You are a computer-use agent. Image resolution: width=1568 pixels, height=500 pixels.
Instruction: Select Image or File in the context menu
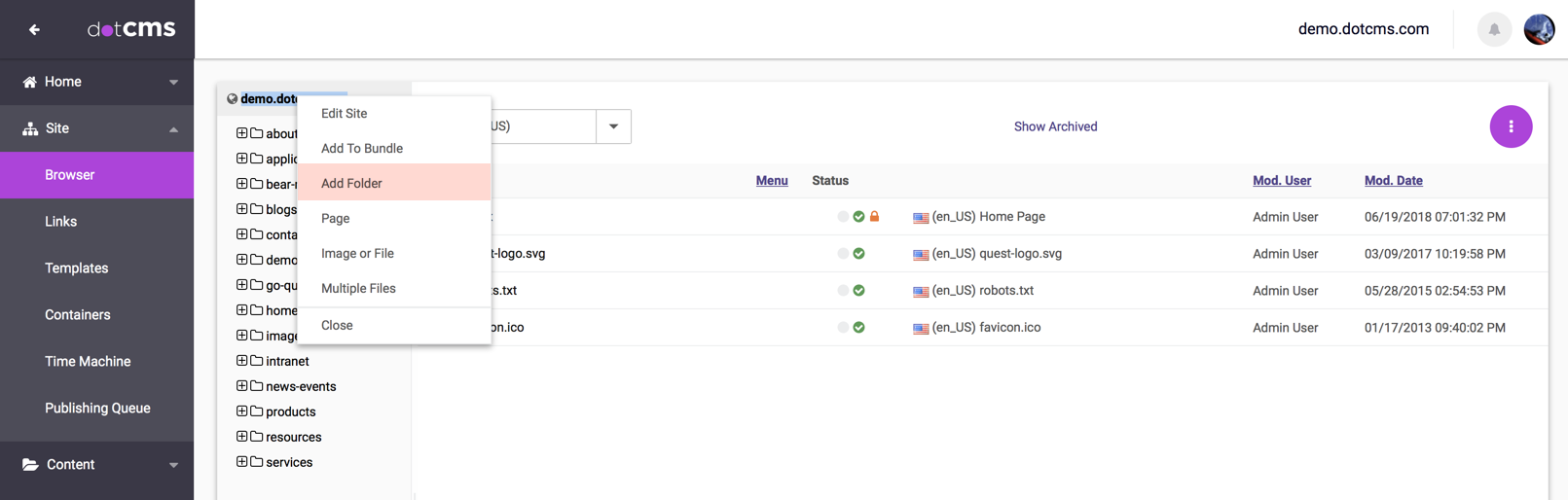tap(357, 253)
